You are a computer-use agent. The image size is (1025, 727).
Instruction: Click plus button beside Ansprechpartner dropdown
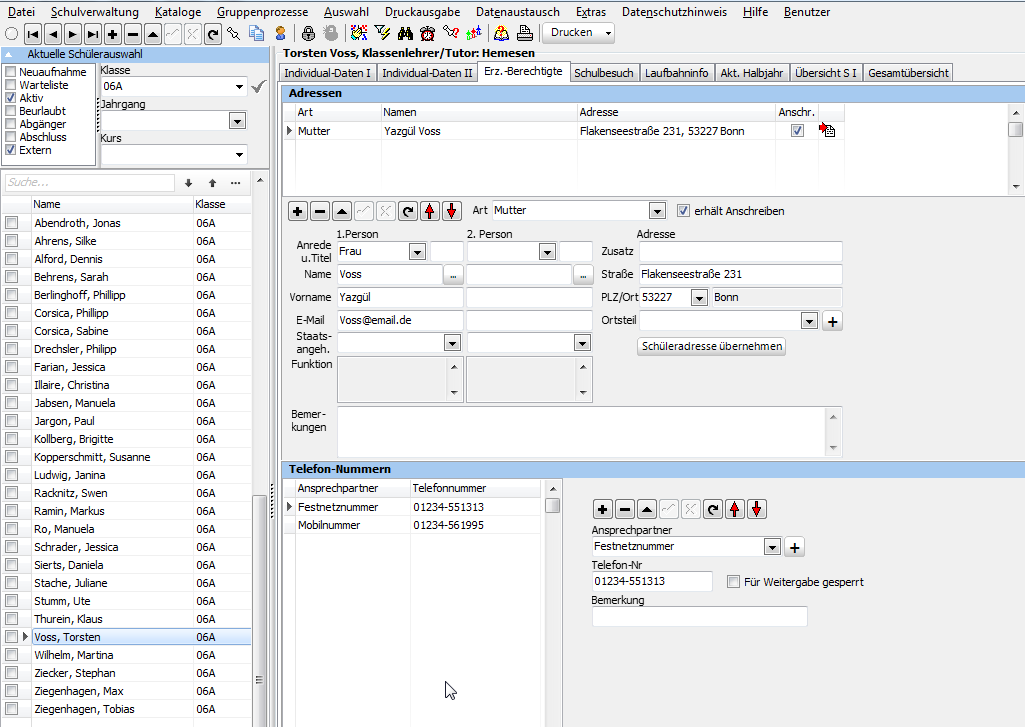point(795,548)
